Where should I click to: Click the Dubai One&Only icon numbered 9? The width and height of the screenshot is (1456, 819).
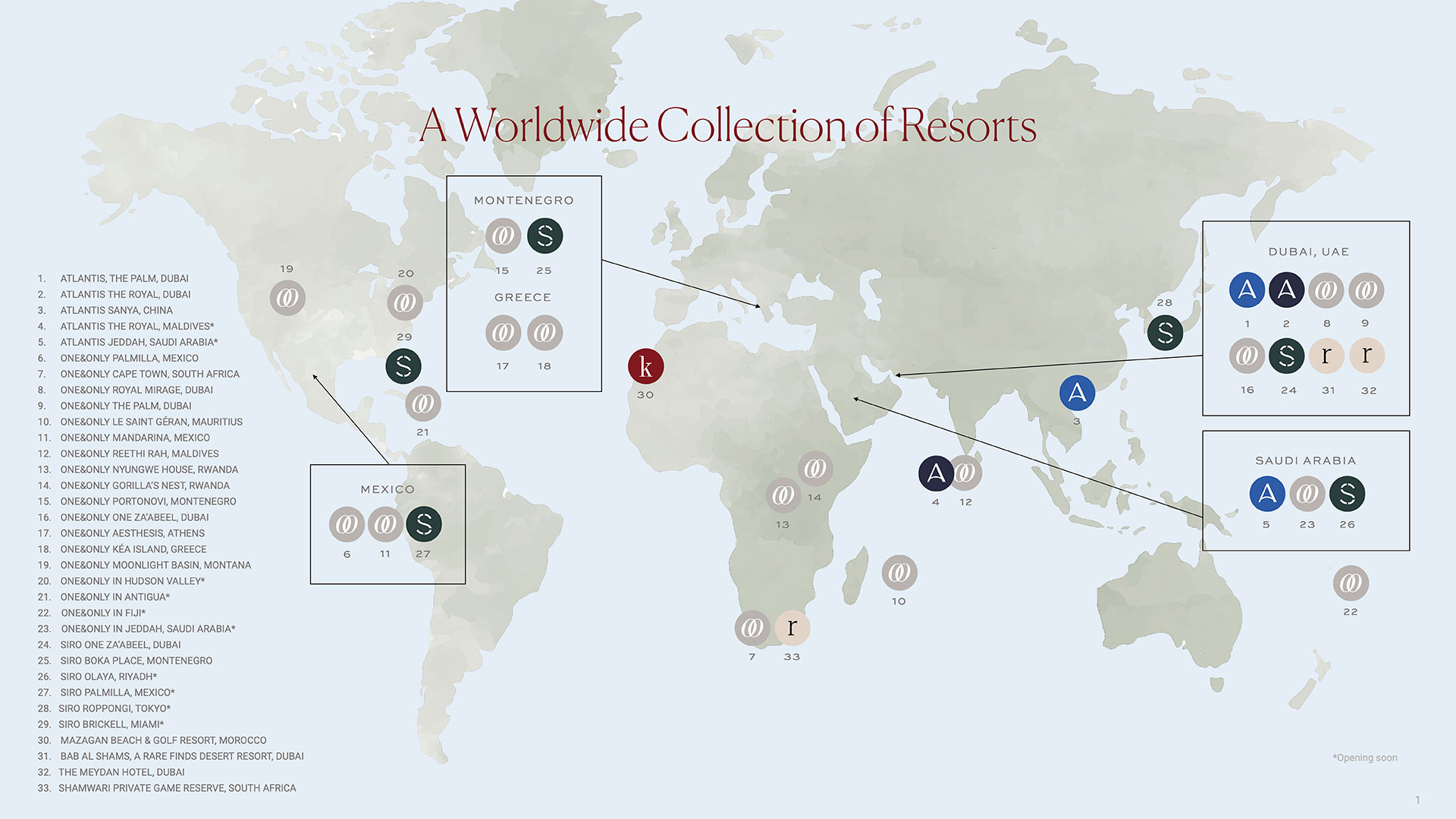(x=1367, y=290)
